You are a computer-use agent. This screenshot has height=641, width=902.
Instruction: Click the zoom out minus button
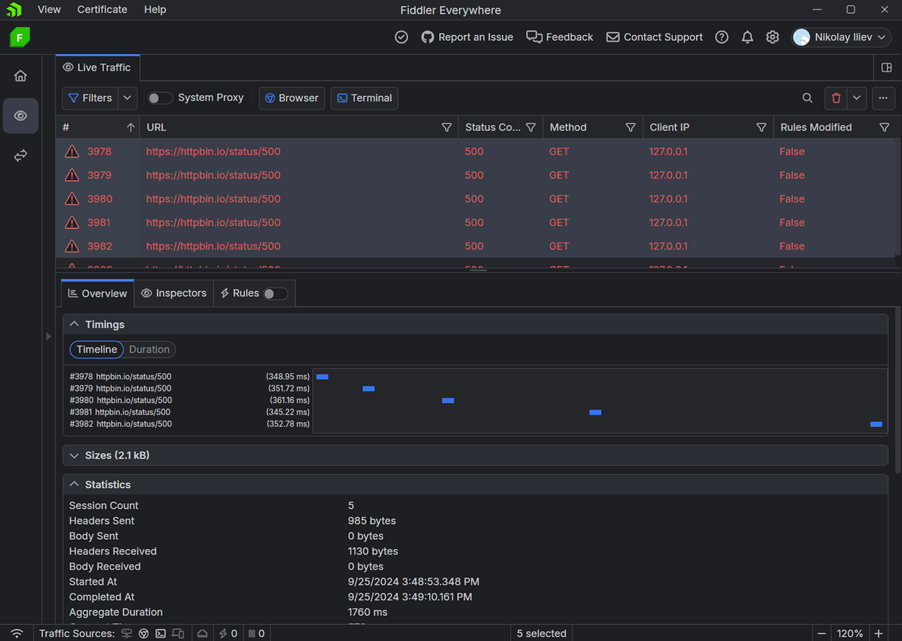pos(821,634)
